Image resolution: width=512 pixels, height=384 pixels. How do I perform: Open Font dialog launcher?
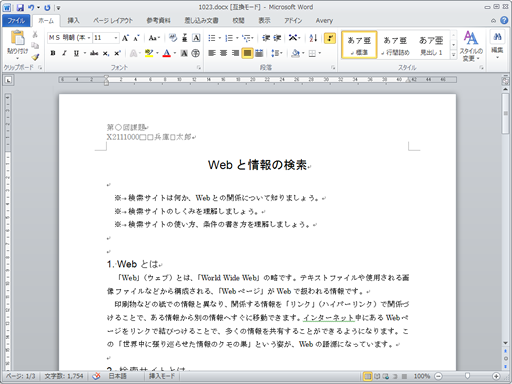(x=199, y=68)
